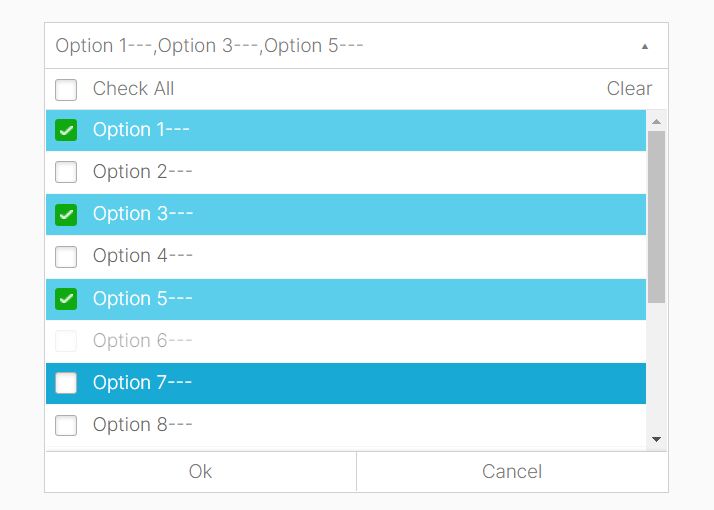This screenshot has width=714, height=510.
Task: Check the Option 4 checkbox
Action: point(66,257)
